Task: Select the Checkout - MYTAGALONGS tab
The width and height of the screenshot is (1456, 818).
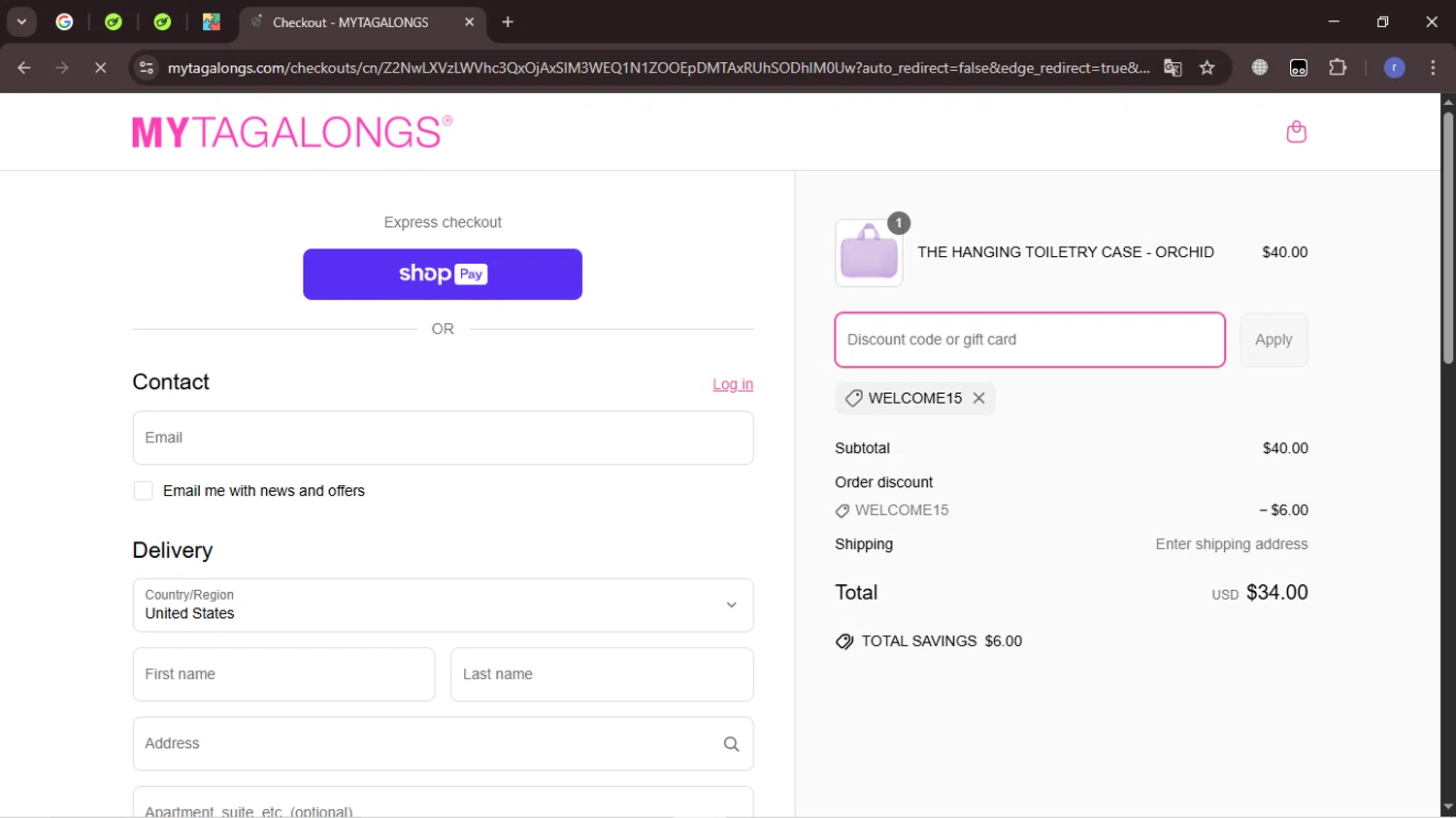Action: tap(362, 22)
